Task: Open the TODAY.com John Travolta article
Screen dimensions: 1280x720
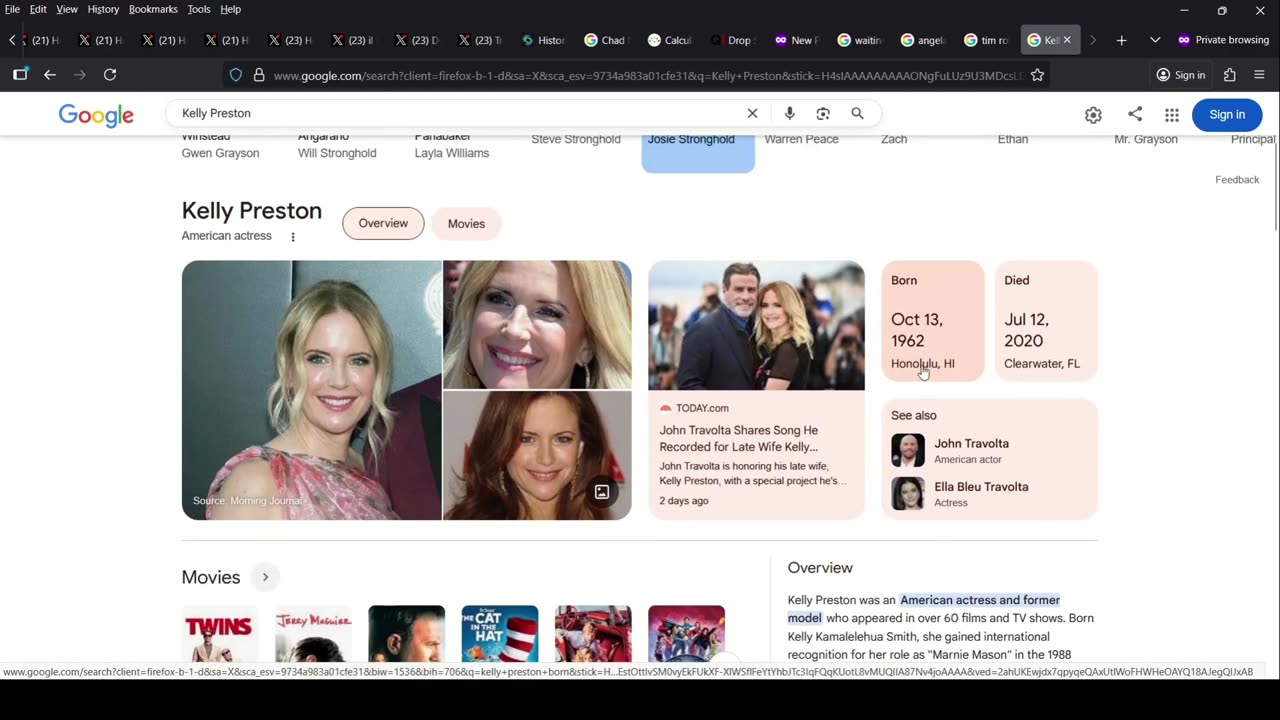Action: [738, 438]
